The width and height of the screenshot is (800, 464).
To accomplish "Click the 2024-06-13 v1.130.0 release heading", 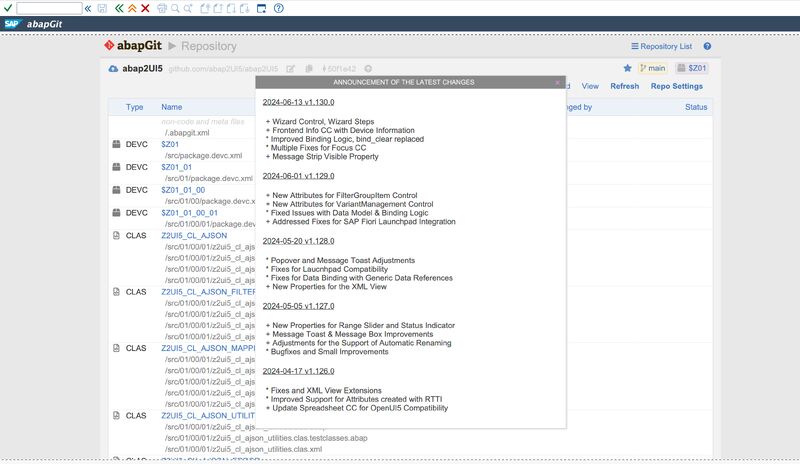I will click(298, 102).
